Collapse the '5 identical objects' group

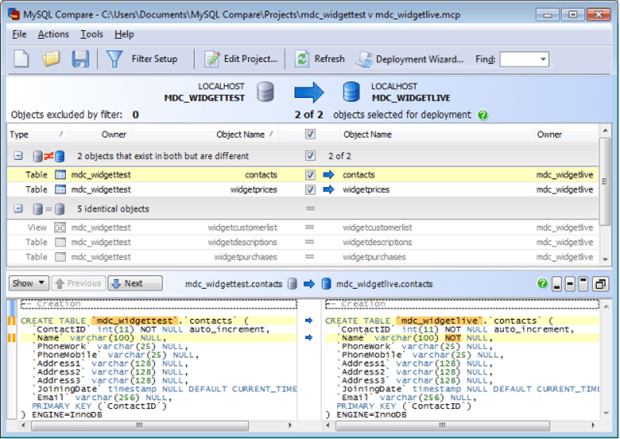(18, 208)
